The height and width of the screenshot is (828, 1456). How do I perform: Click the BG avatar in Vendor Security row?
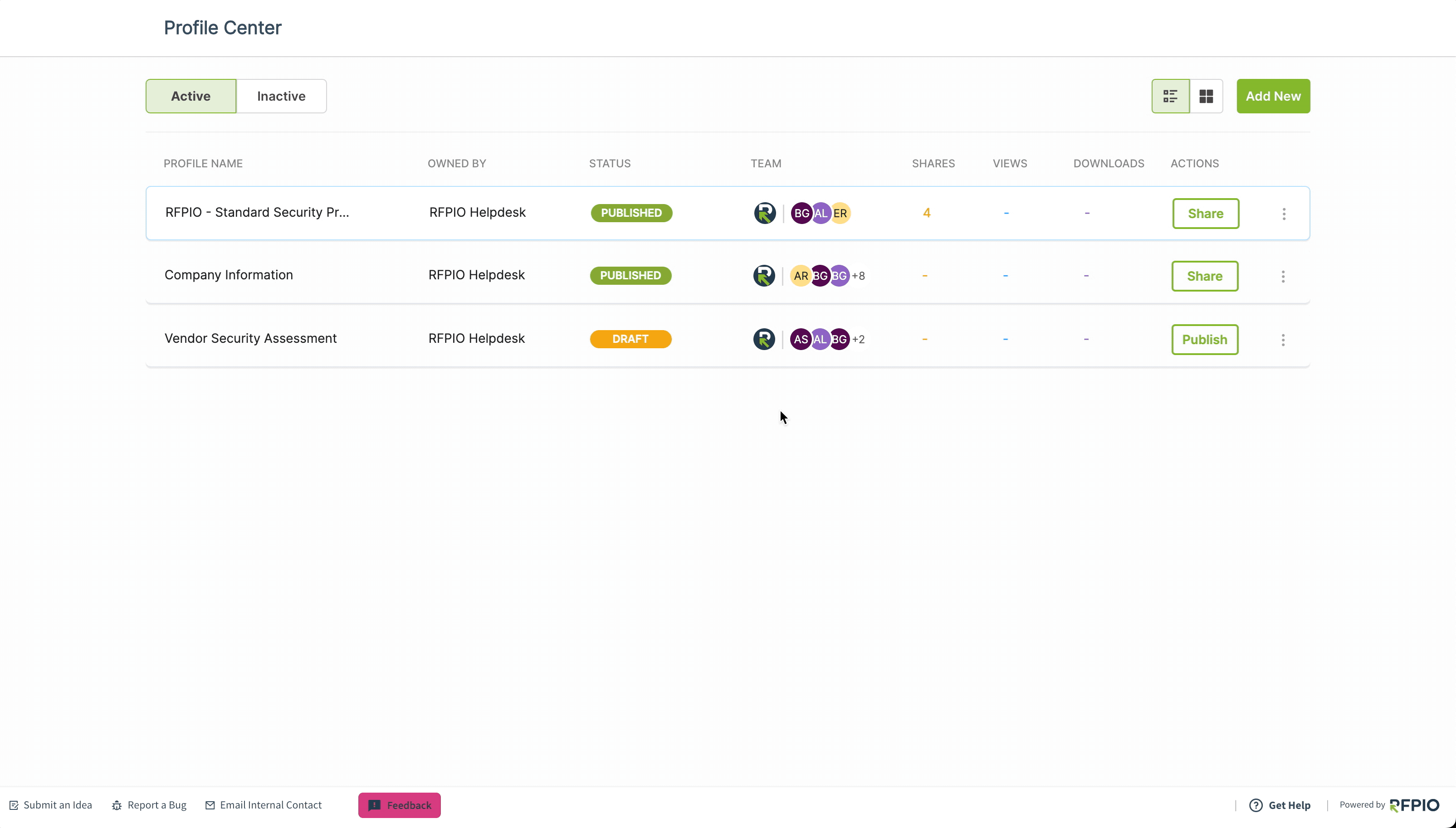[839, 340]
